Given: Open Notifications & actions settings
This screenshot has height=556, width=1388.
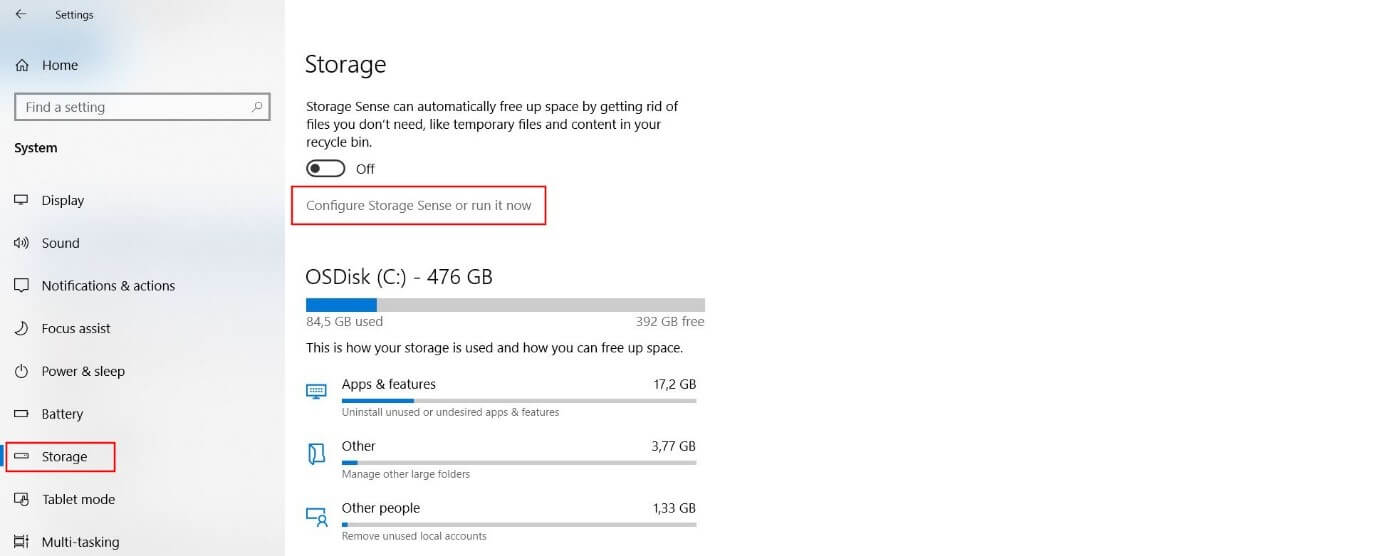Looking at the screenshot, I should click(x=108, y=286).
